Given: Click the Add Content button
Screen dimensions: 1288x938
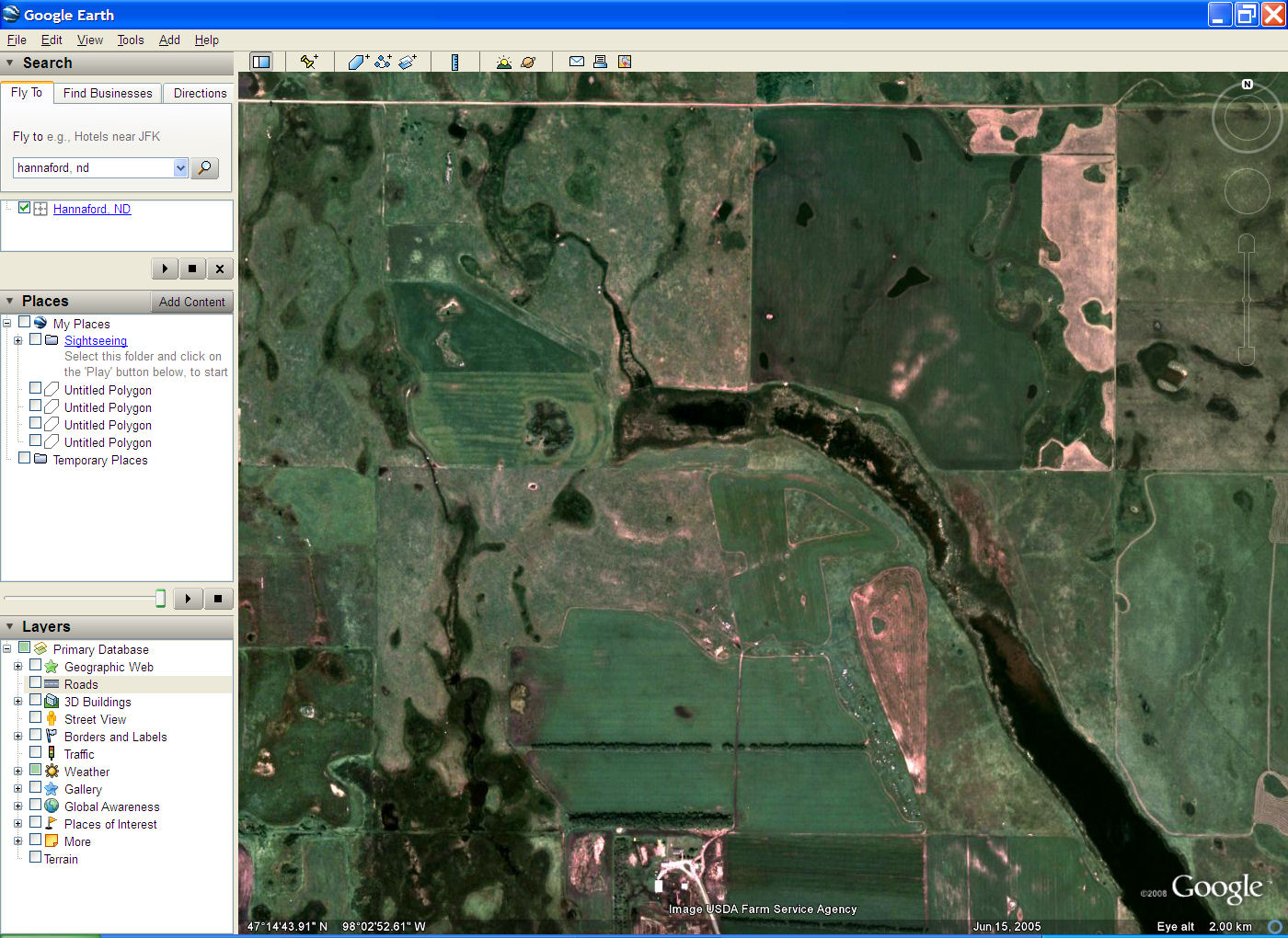Looking at the screenshot, I should coord(191,302).
